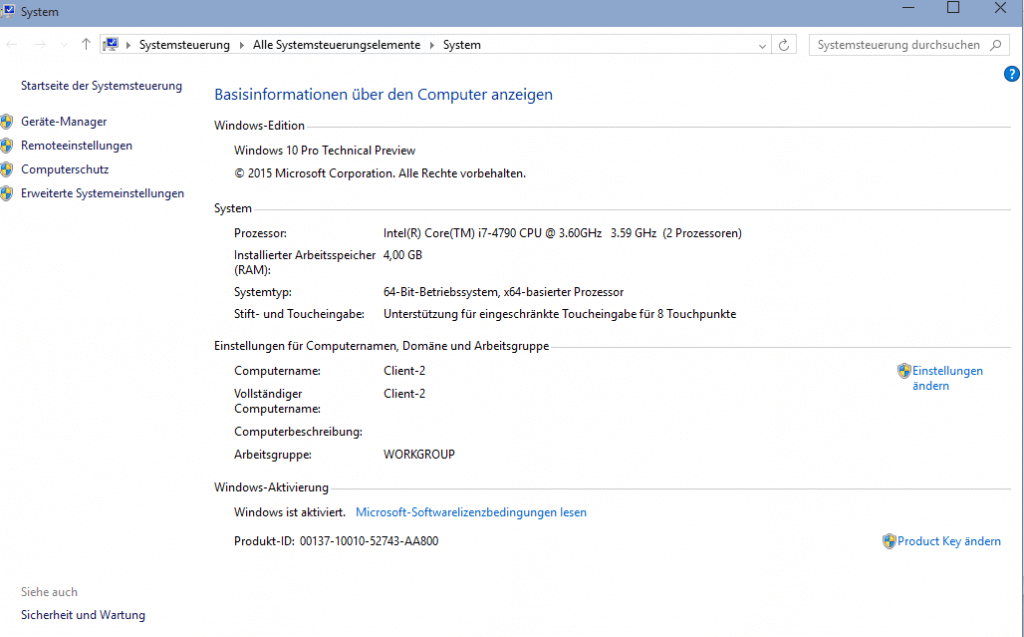Go back with the left arrow
Screen dimensions: 1024x637
point(12,45)
